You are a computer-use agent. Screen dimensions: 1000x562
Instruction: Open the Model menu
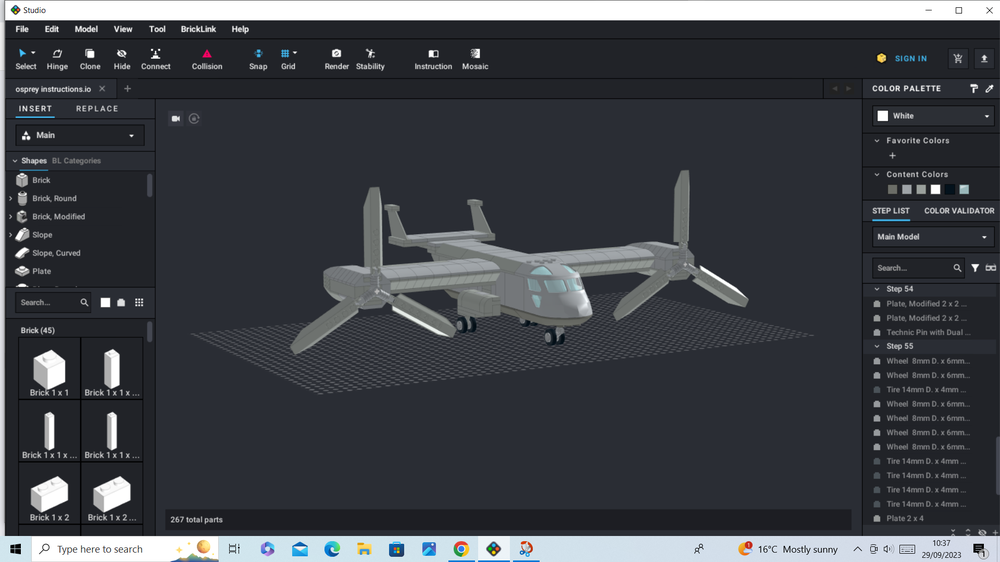86,29
